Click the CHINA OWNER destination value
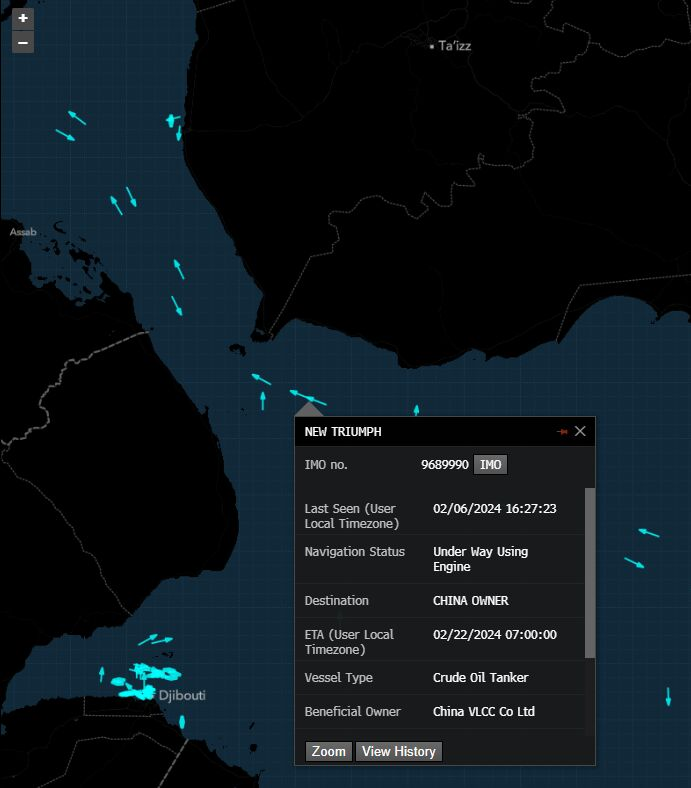 (x=470, y=601)
